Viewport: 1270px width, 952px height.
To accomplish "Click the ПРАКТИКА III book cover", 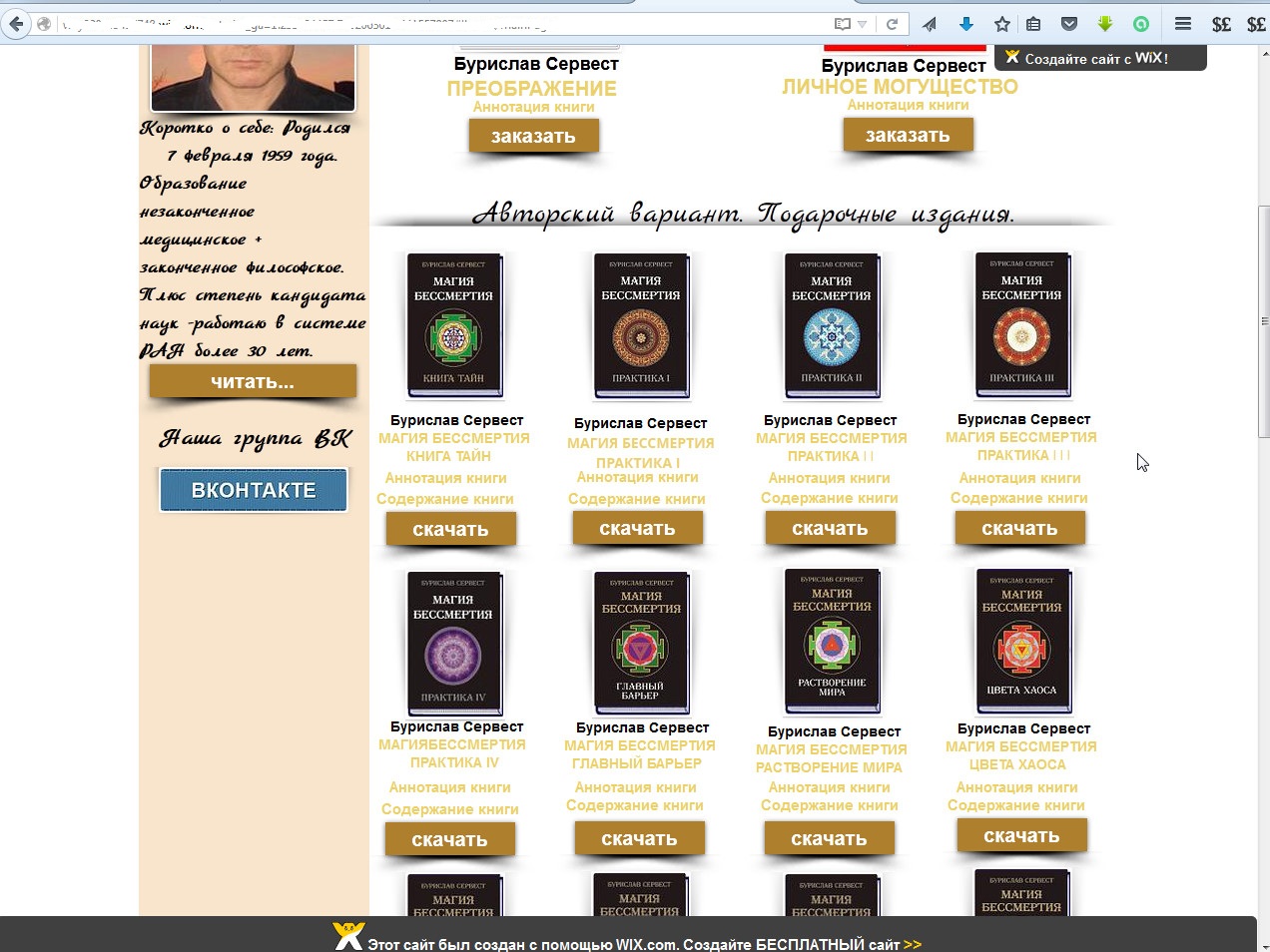I will click(1021, 325).
